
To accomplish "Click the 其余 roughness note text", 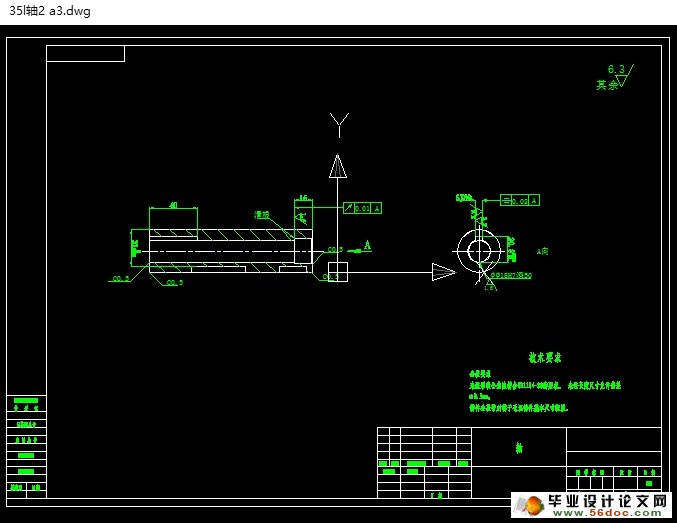I will point(607,85).
